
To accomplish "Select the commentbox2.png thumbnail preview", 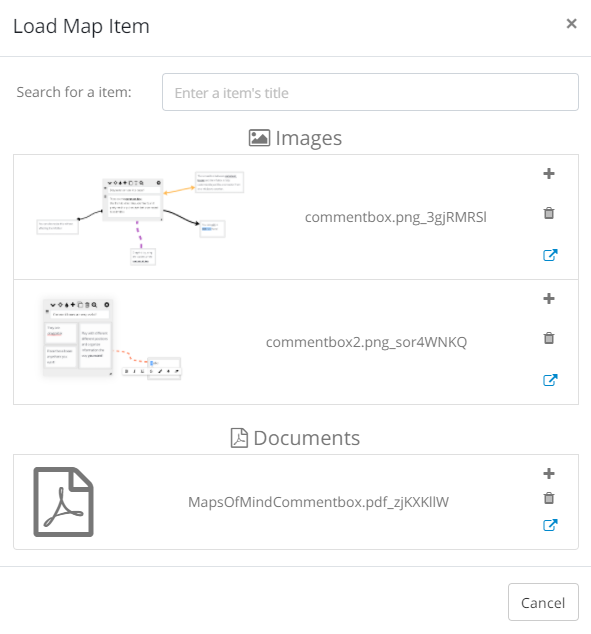I will (112, 339).
